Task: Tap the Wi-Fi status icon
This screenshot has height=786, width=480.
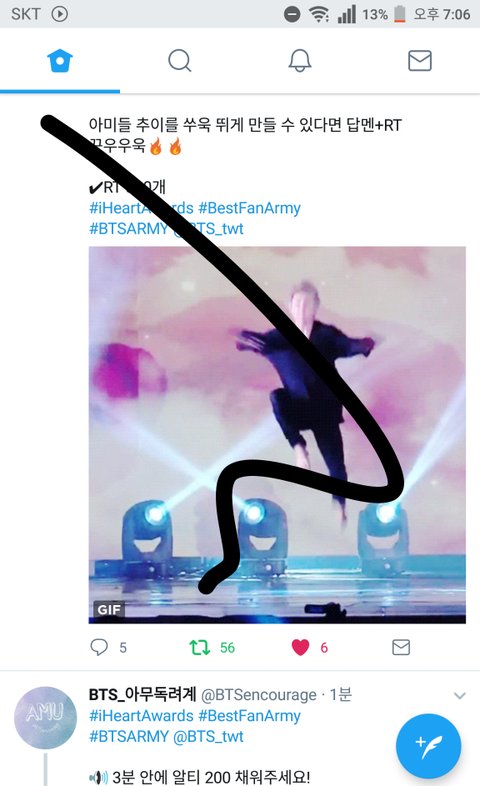Action: tap(319, 14)
